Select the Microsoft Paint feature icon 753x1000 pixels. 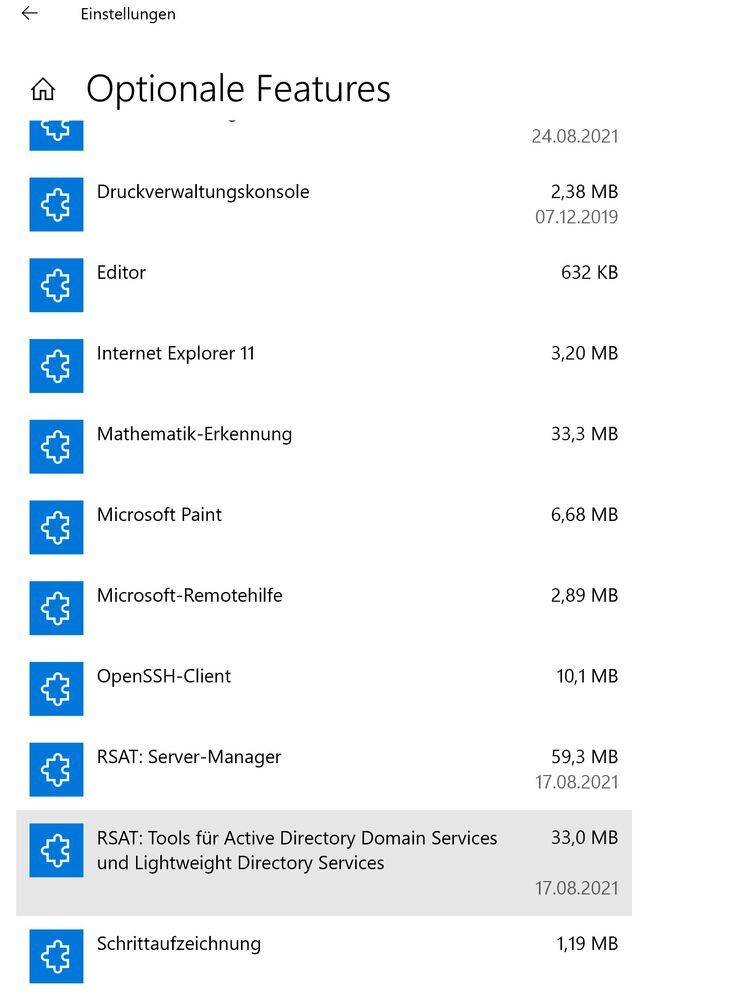point(56,527)
